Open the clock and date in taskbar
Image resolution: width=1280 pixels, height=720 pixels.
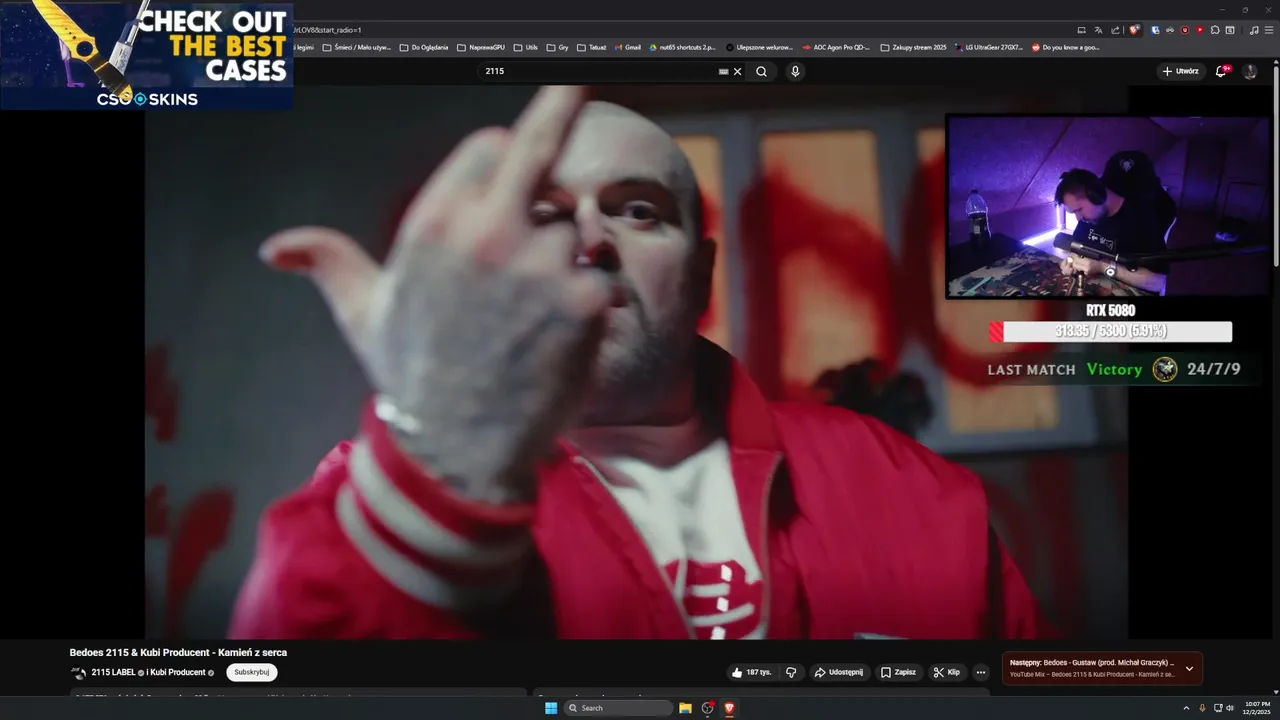pos(1258,708)
